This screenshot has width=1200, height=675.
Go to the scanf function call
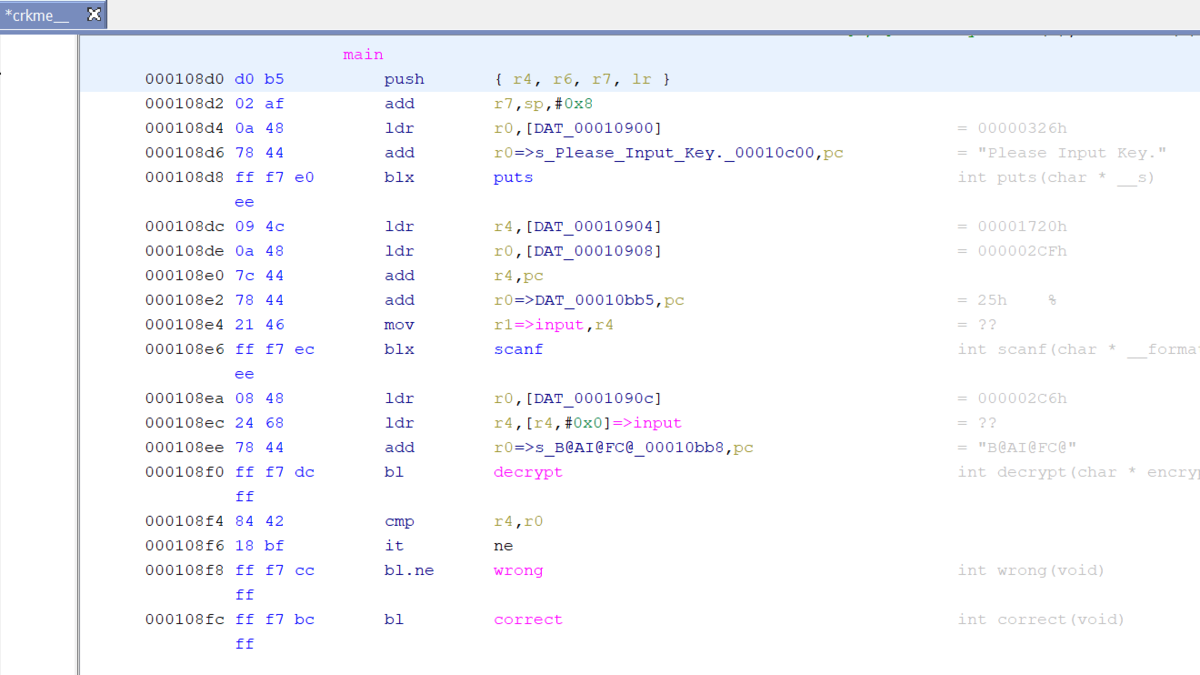point(518,349)
